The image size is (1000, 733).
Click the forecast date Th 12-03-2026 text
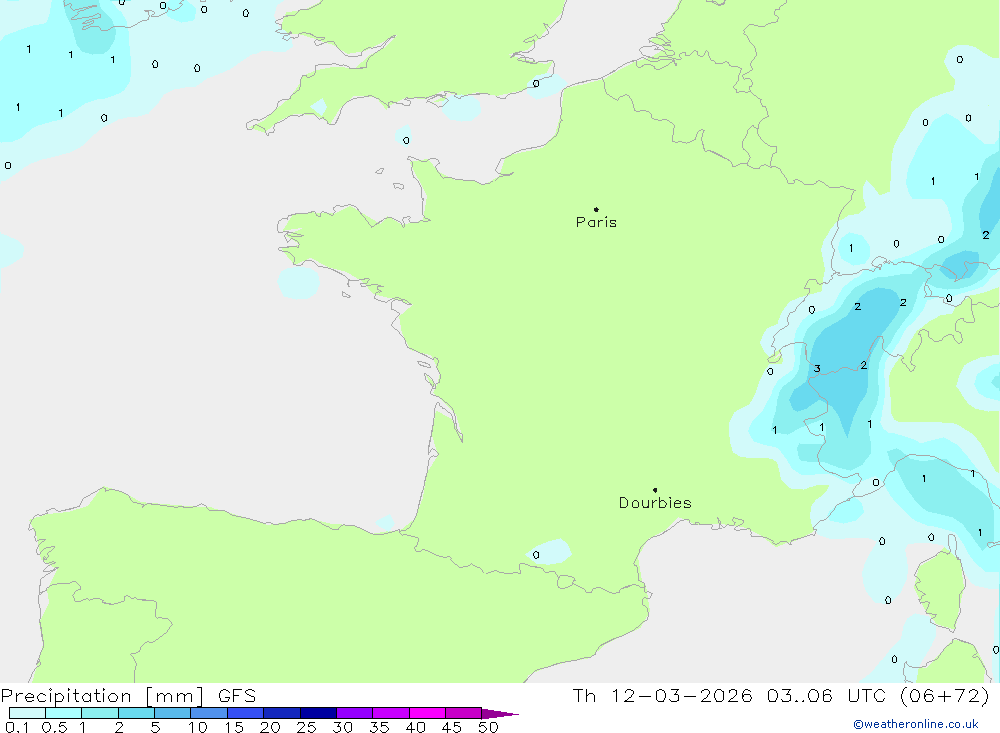[x=662, y=696]
